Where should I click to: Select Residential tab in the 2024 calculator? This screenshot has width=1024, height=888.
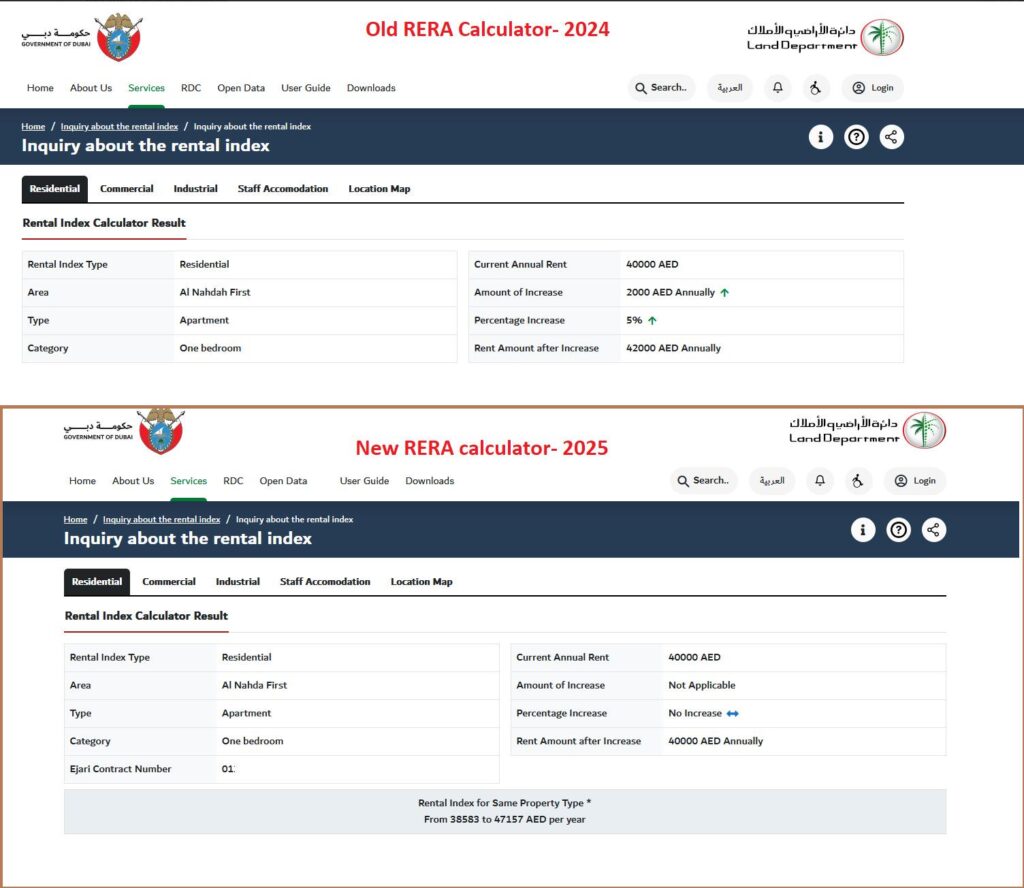pos(55,189)
